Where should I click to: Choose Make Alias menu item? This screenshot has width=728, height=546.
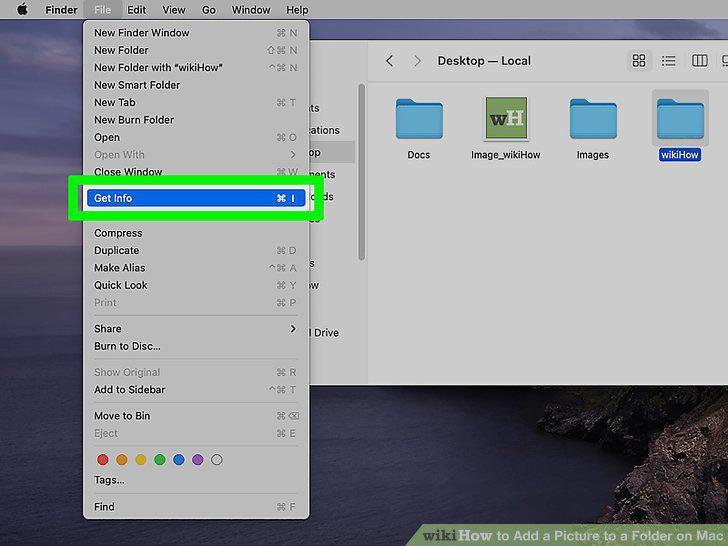pos(195,268)
